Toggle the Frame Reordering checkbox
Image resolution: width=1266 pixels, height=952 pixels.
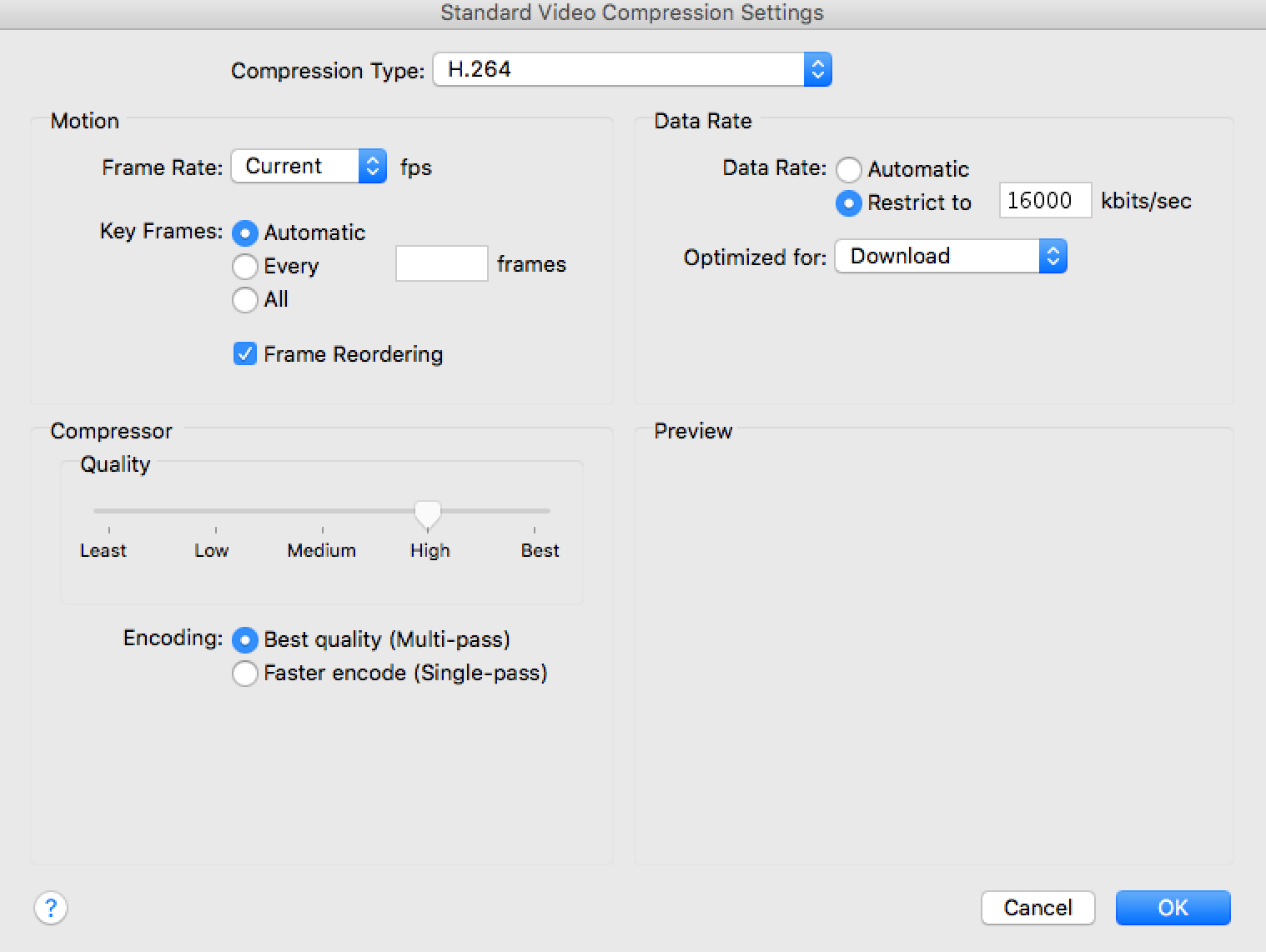tap(245, 354)
